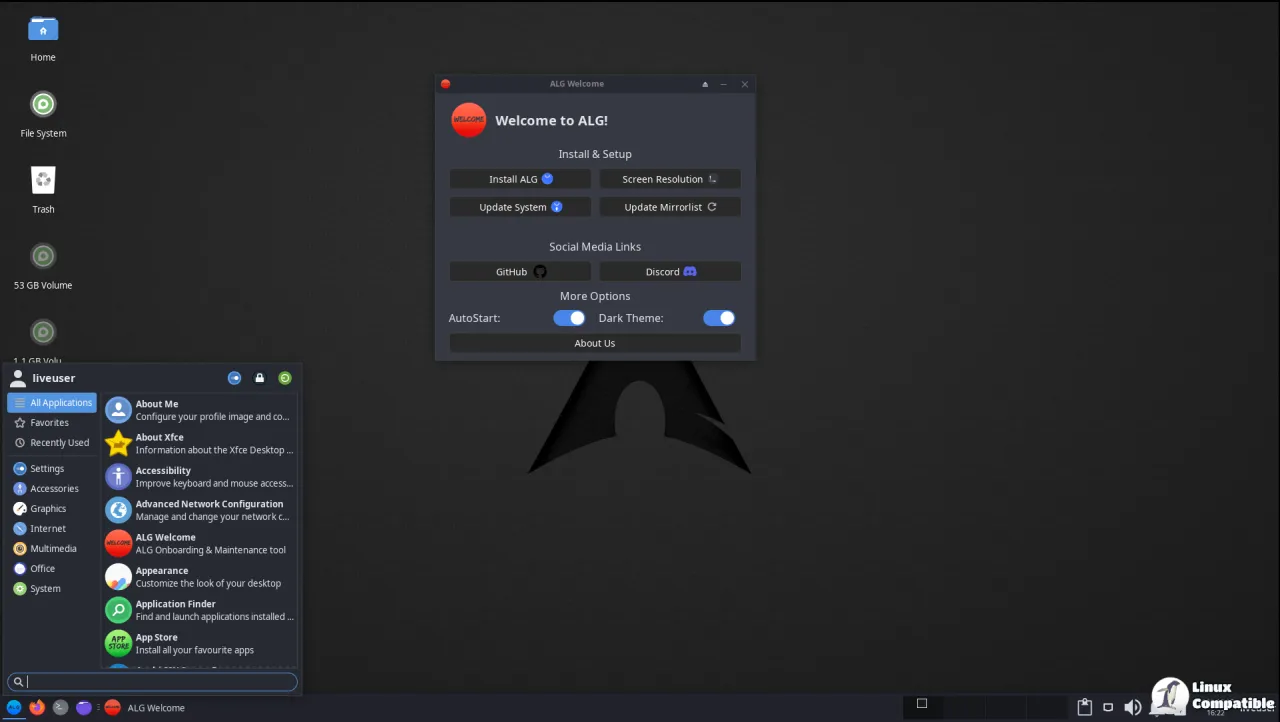The width and height of the screenshot is (1280, 722).
Task: Select the Office category
Action: point(52,569)
